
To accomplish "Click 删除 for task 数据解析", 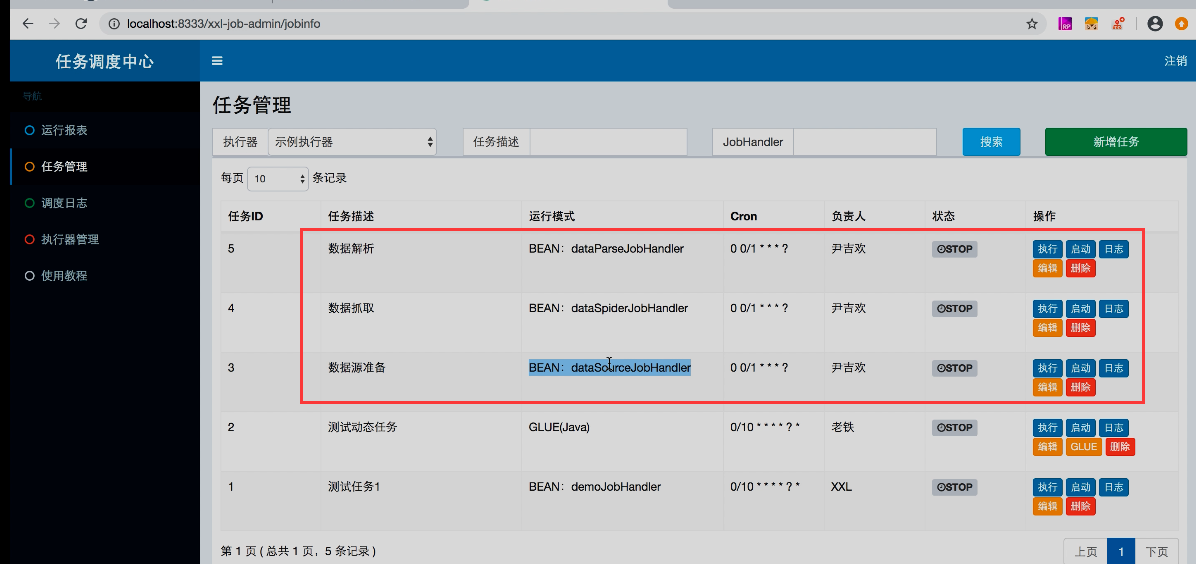I will (x=1080, y=268).
